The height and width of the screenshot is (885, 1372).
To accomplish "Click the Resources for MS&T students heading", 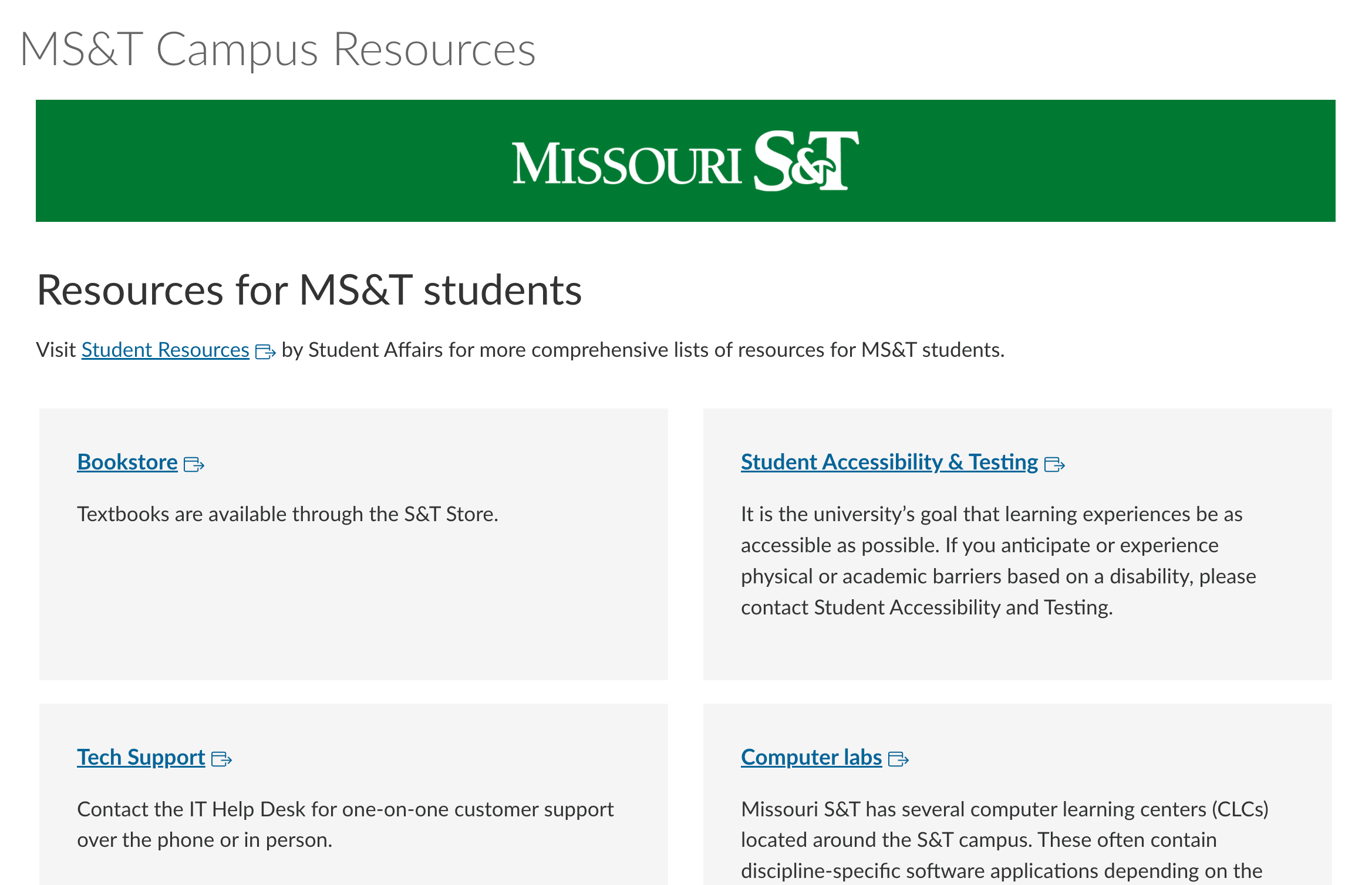I will coord(309,291).
